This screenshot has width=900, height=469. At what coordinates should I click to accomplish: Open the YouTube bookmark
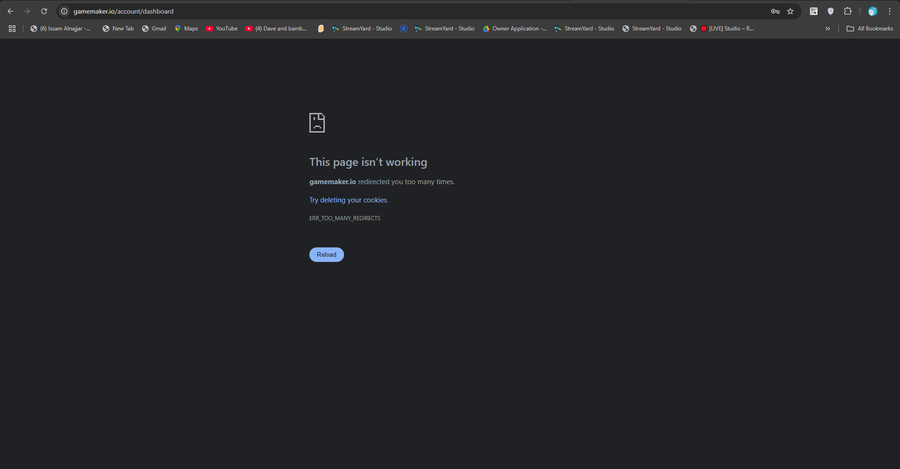tap(222, 28)
